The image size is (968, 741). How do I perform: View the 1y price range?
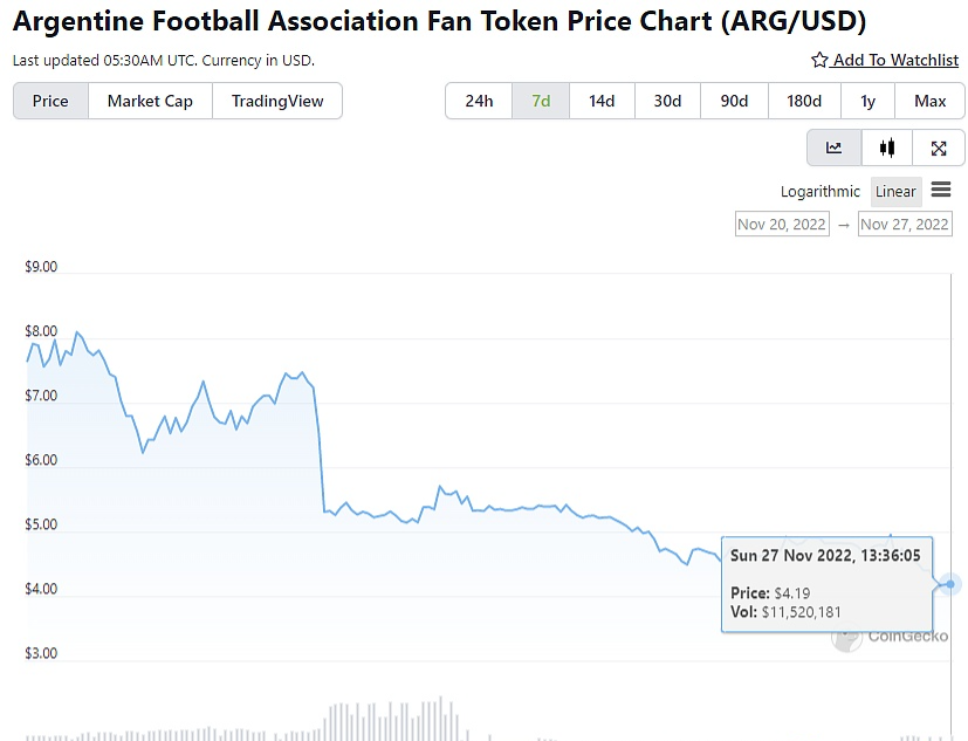[x=867, y=101]
